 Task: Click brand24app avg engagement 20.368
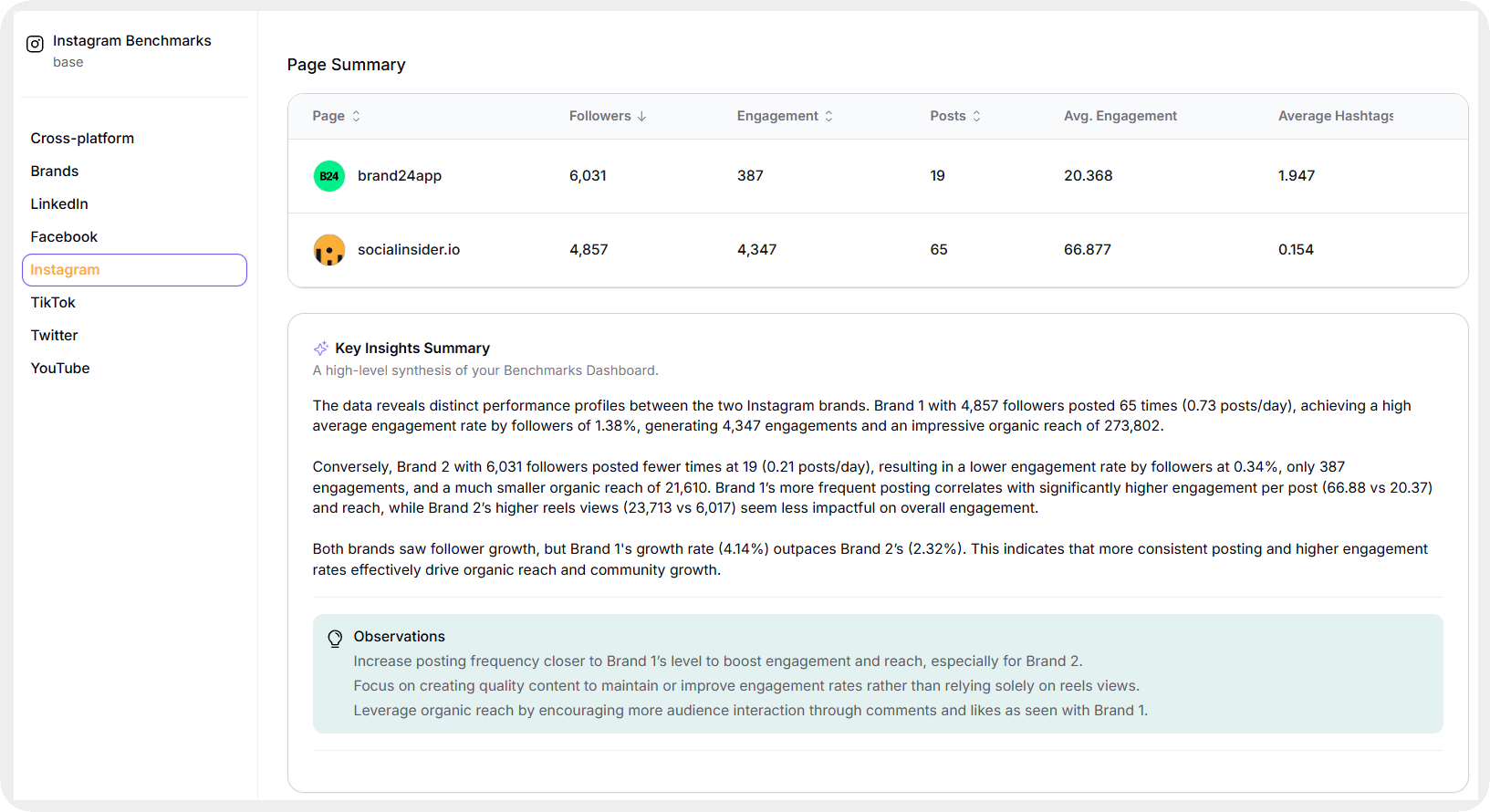click(1089, 176)
